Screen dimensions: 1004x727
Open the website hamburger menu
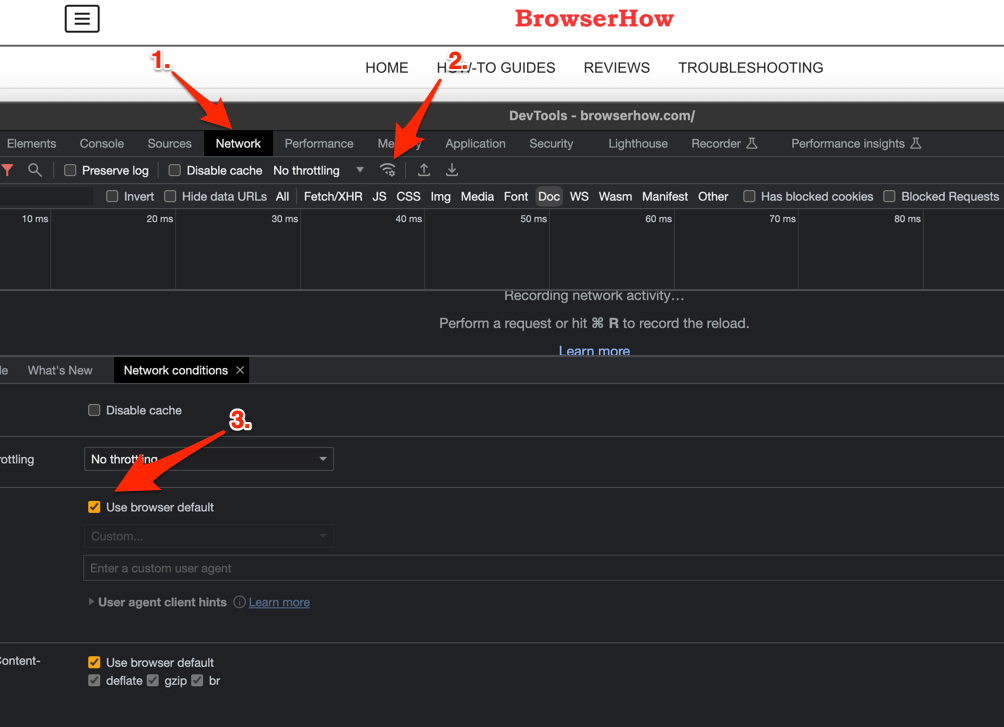coord(82,19)
